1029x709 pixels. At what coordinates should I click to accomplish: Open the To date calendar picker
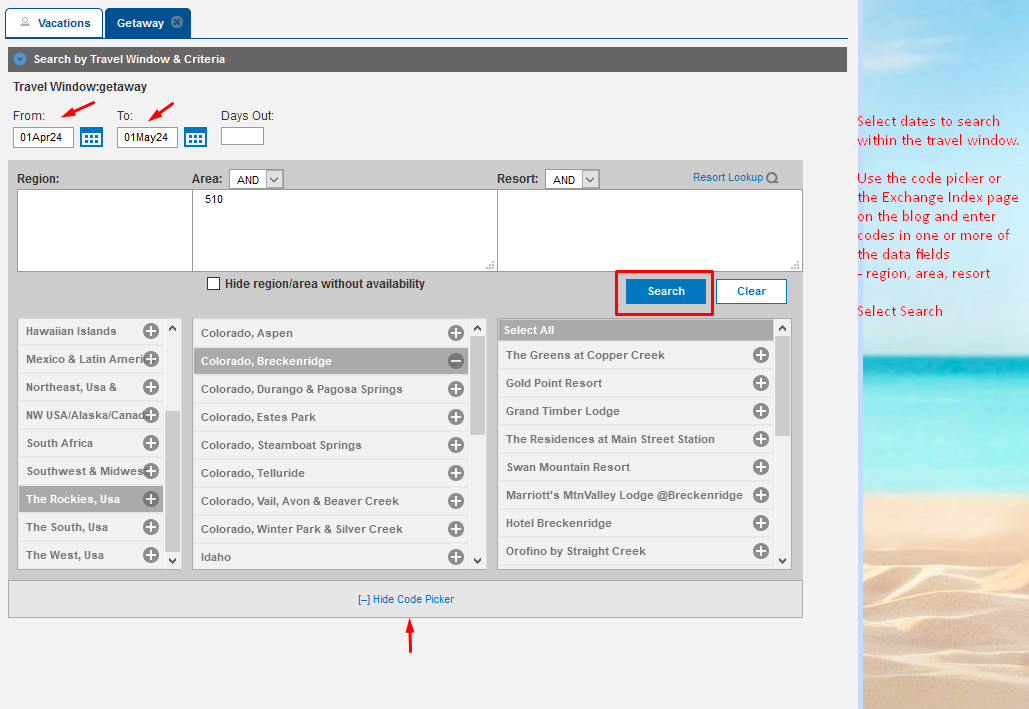point(196,138)
